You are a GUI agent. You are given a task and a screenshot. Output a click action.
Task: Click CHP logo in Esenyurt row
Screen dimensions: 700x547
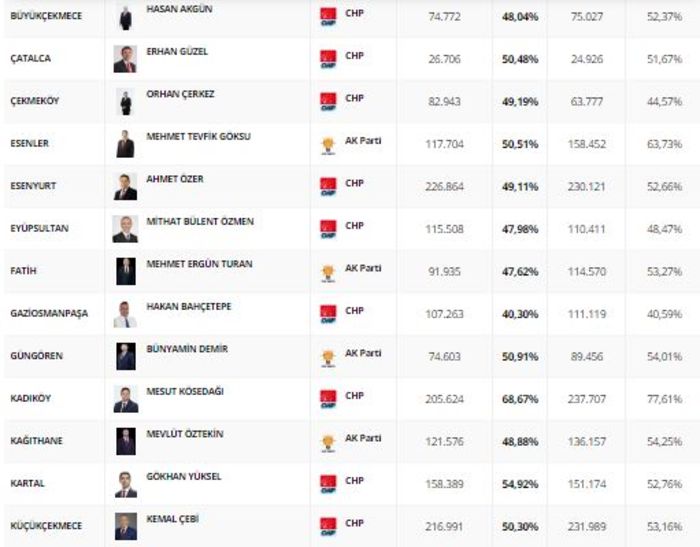[x=328, y=186]
